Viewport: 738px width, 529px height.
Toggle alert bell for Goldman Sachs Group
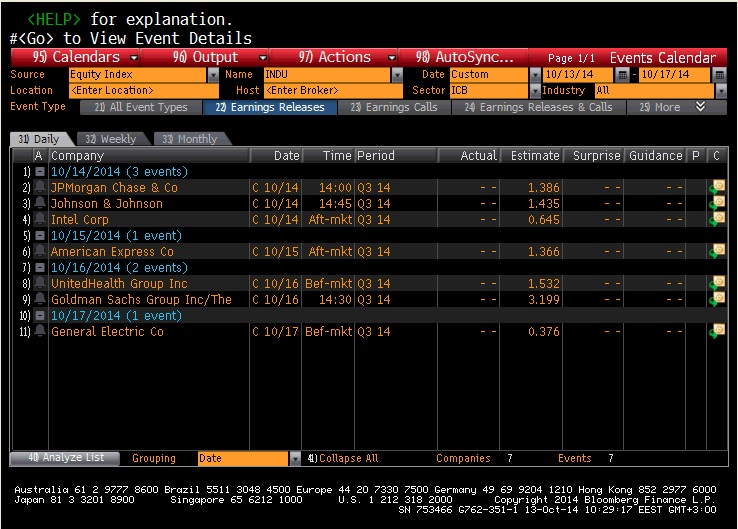click(40, 299)
